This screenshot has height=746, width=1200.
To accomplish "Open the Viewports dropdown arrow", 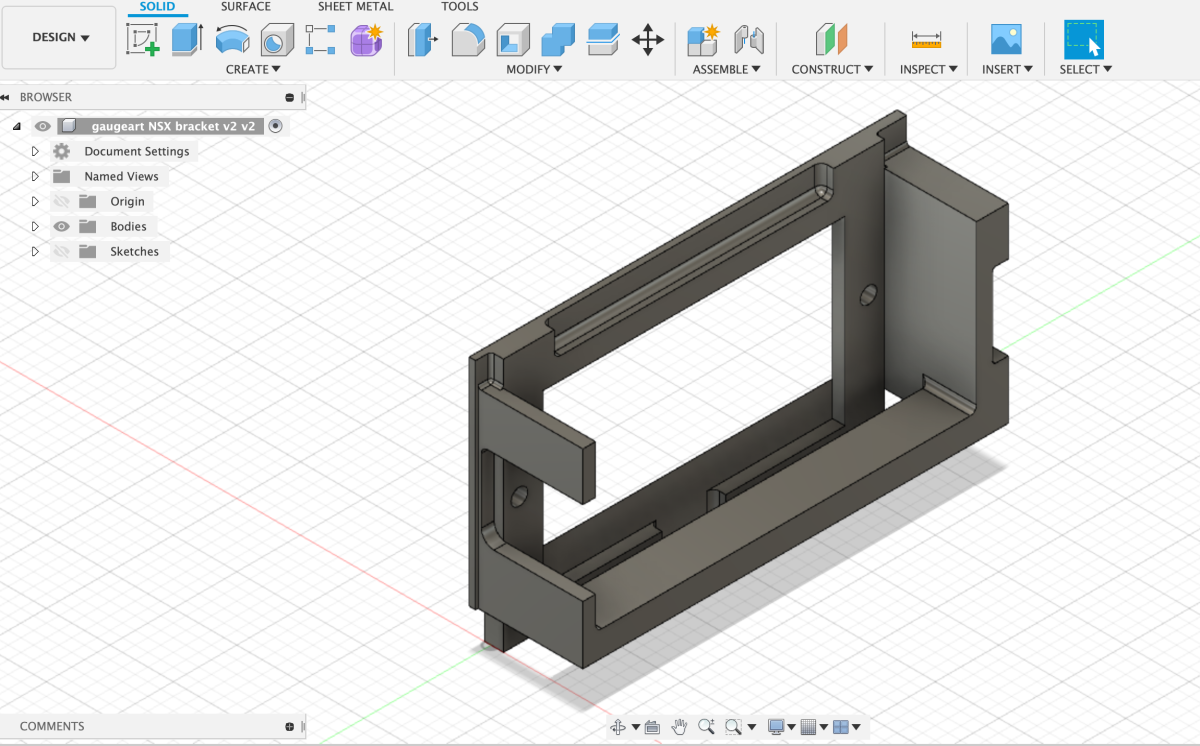I will coord(856,727).
